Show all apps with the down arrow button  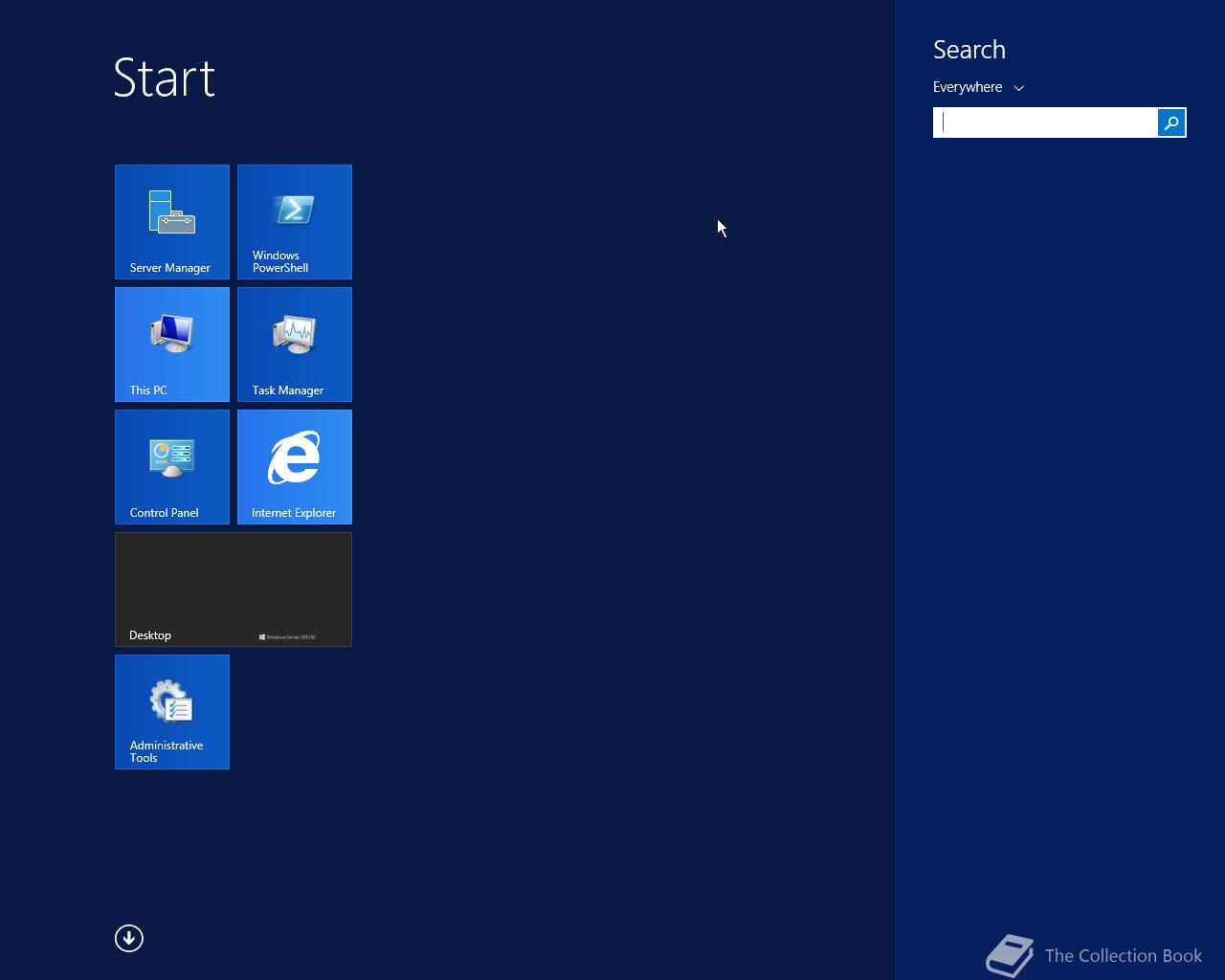click(129, 939)
